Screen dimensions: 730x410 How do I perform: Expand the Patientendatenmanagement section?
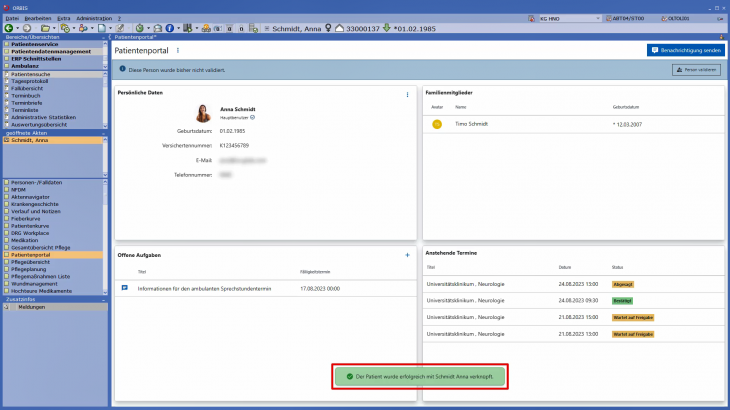click(51, 51)
